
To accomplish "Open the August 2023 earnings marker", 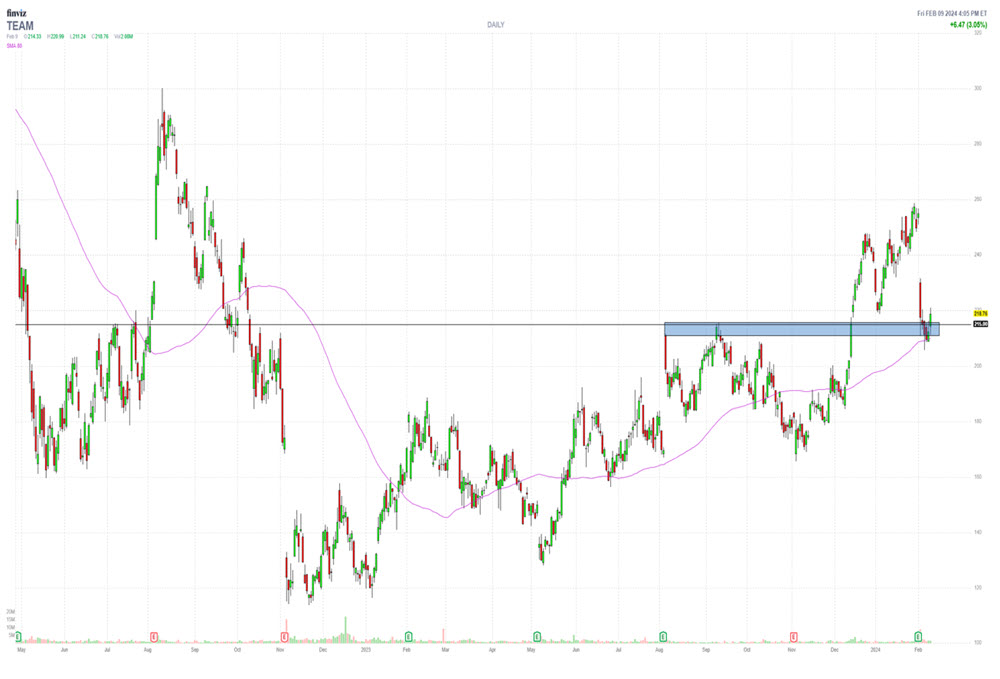I will 664,636.
